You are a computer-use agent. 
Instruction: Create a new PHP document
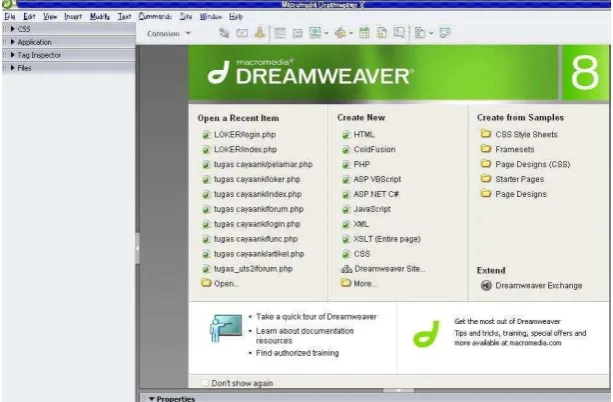[362, 164]
